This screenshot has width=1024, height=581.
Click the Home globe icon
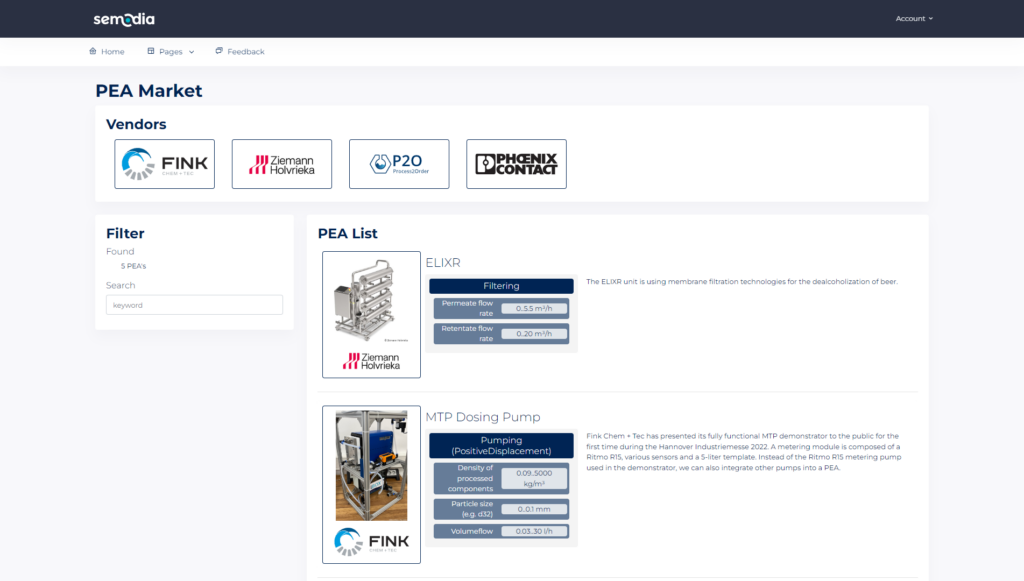93,51
